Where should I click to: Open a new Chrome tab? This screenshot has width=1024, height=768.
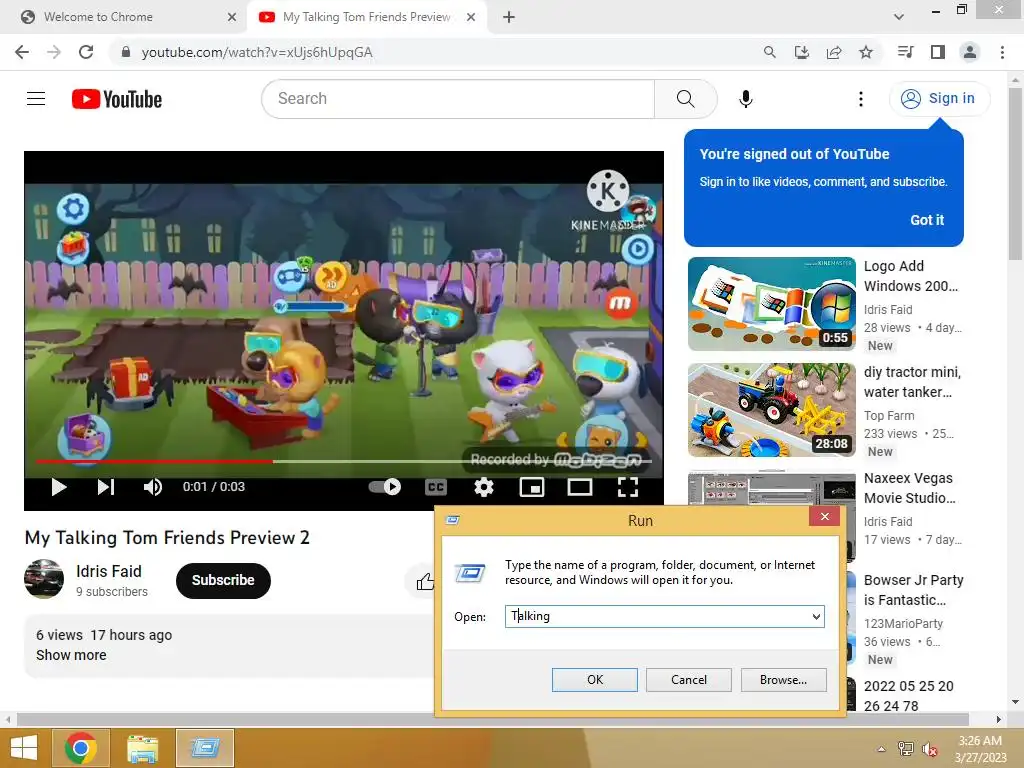[509, 17]
